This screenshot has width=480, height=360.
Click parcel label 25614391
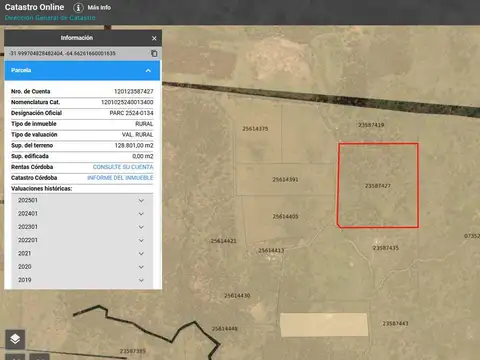point(285,180)
